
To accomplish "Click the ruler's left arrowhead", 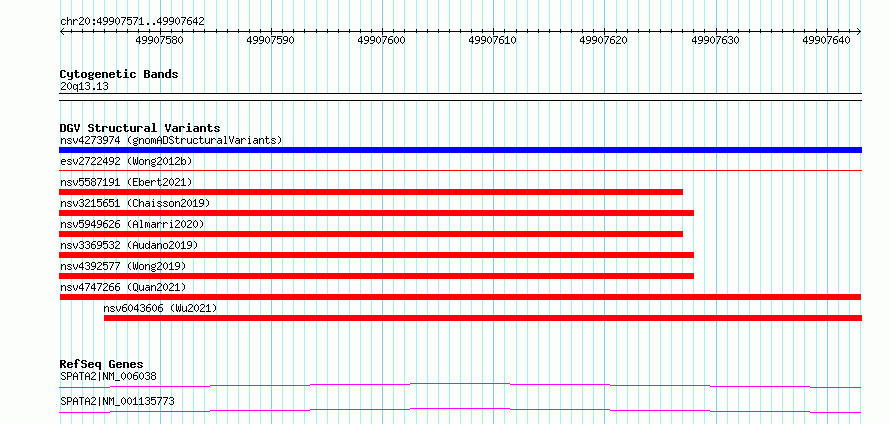I will [x=62, y=32].
